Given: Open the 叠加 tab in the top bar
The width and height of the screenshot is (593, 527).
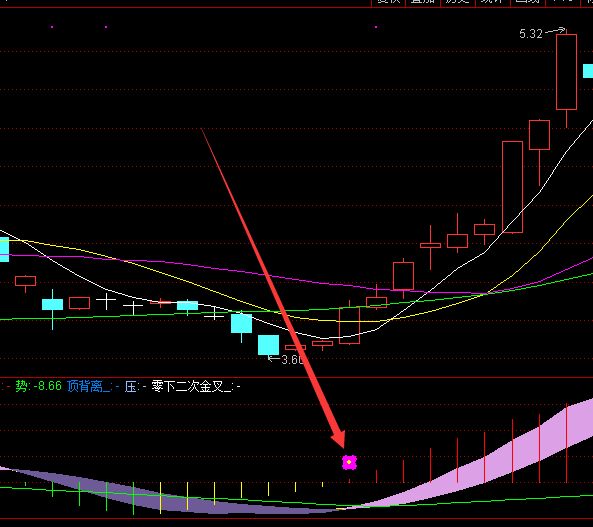Looking at the screenshot, I should pyautogui.click(x=423, y=2).
